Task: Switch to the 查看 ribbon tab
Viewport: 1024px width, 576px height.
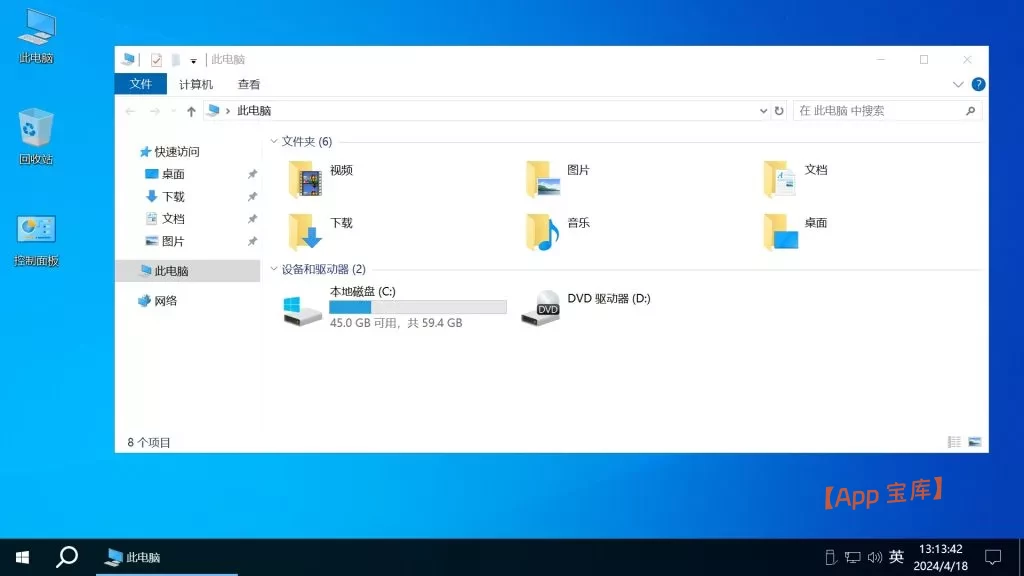Action: [x=248, y=84]
